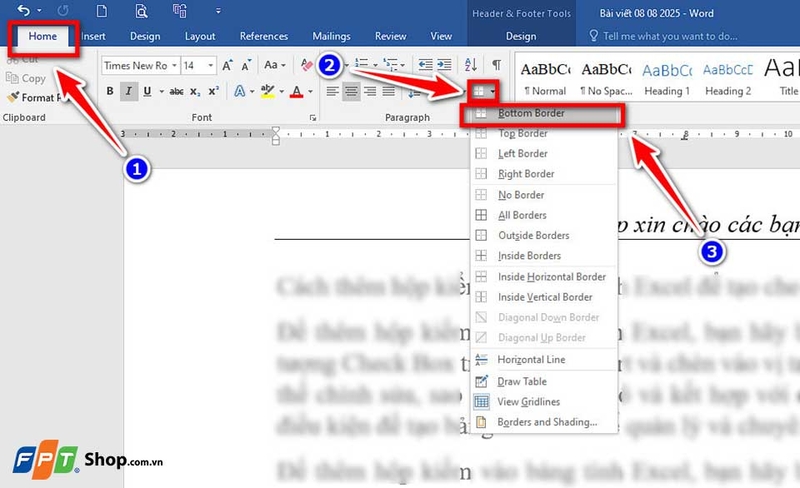Click the Increase Indent icon

pyautogui.click(x=444, y=64)
